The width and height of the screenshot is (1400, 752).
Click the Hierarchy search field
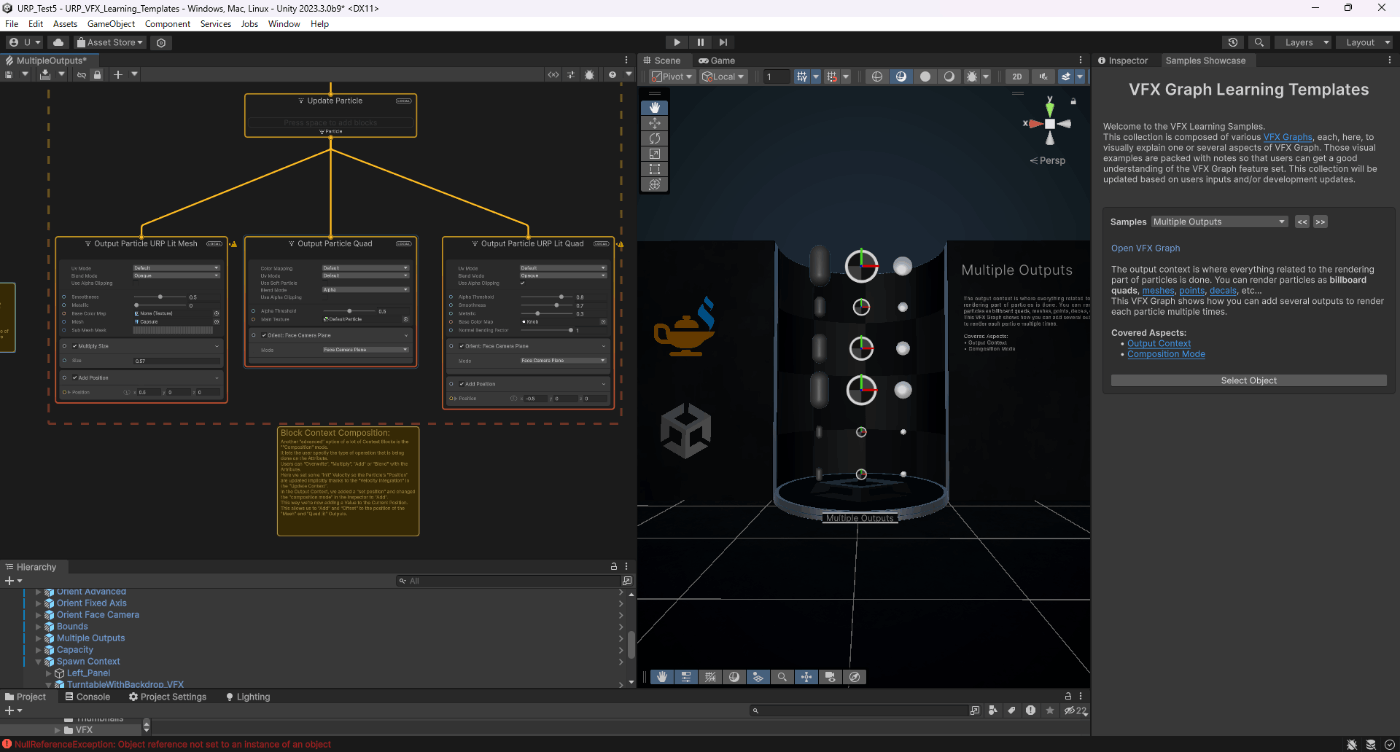click(x=508, y=580)
